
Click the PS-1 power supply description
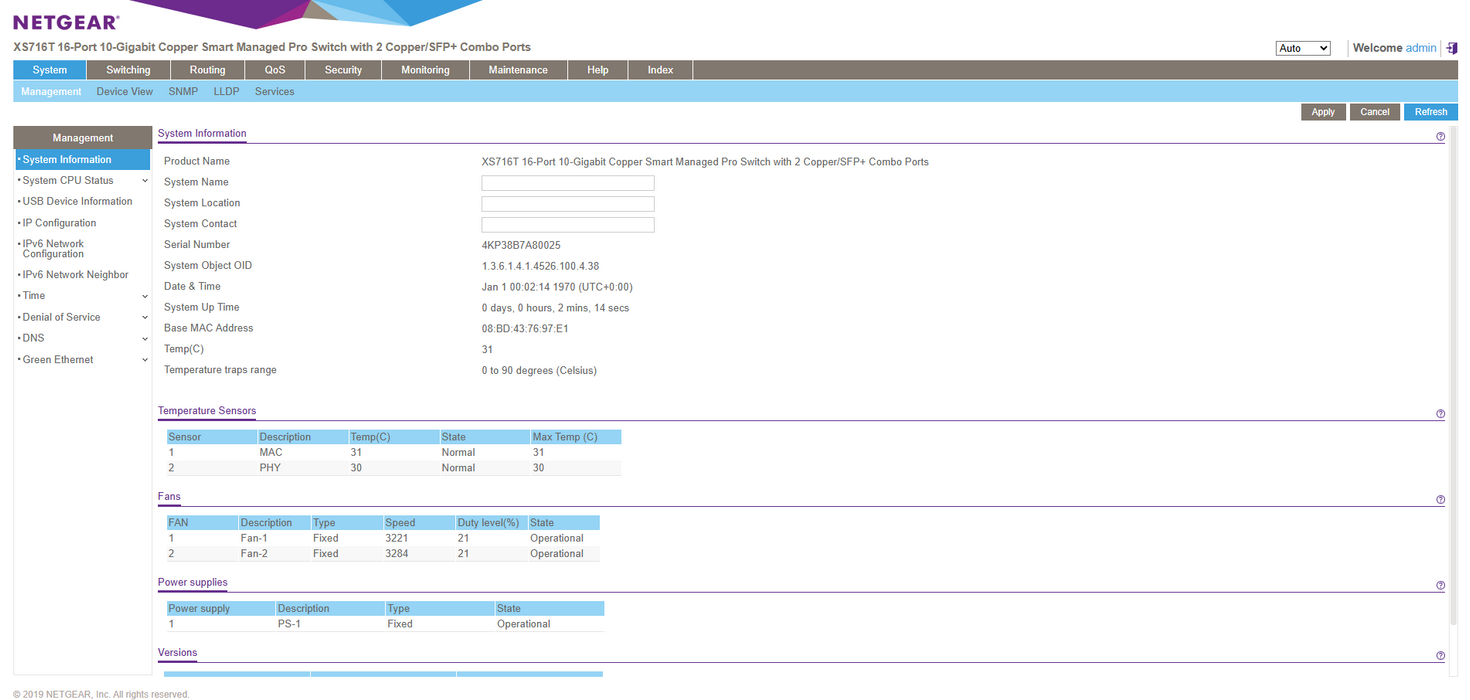tap(289, 624)
